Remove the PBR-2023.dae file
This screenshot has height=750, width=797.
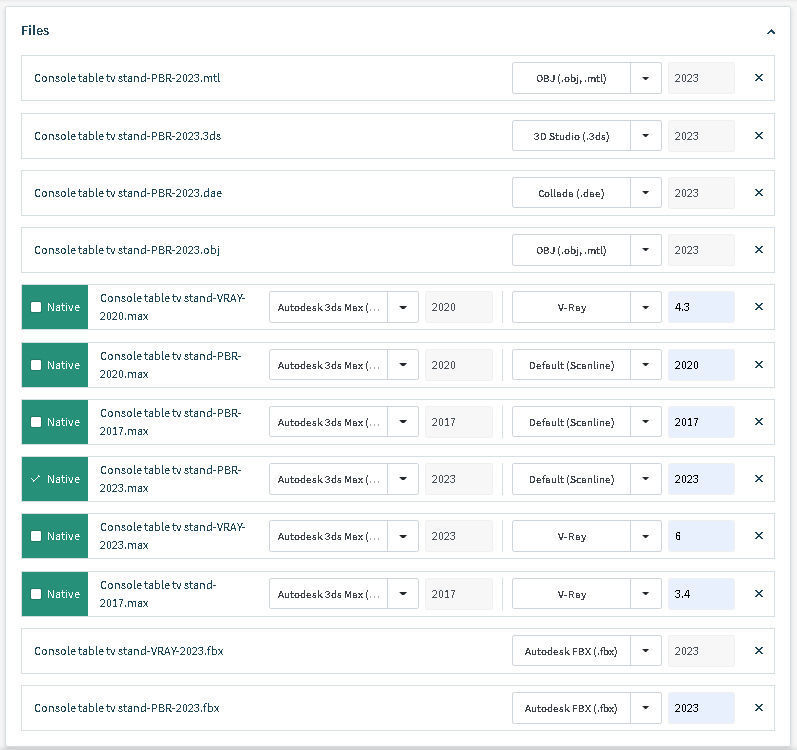(x=759, y=193)
